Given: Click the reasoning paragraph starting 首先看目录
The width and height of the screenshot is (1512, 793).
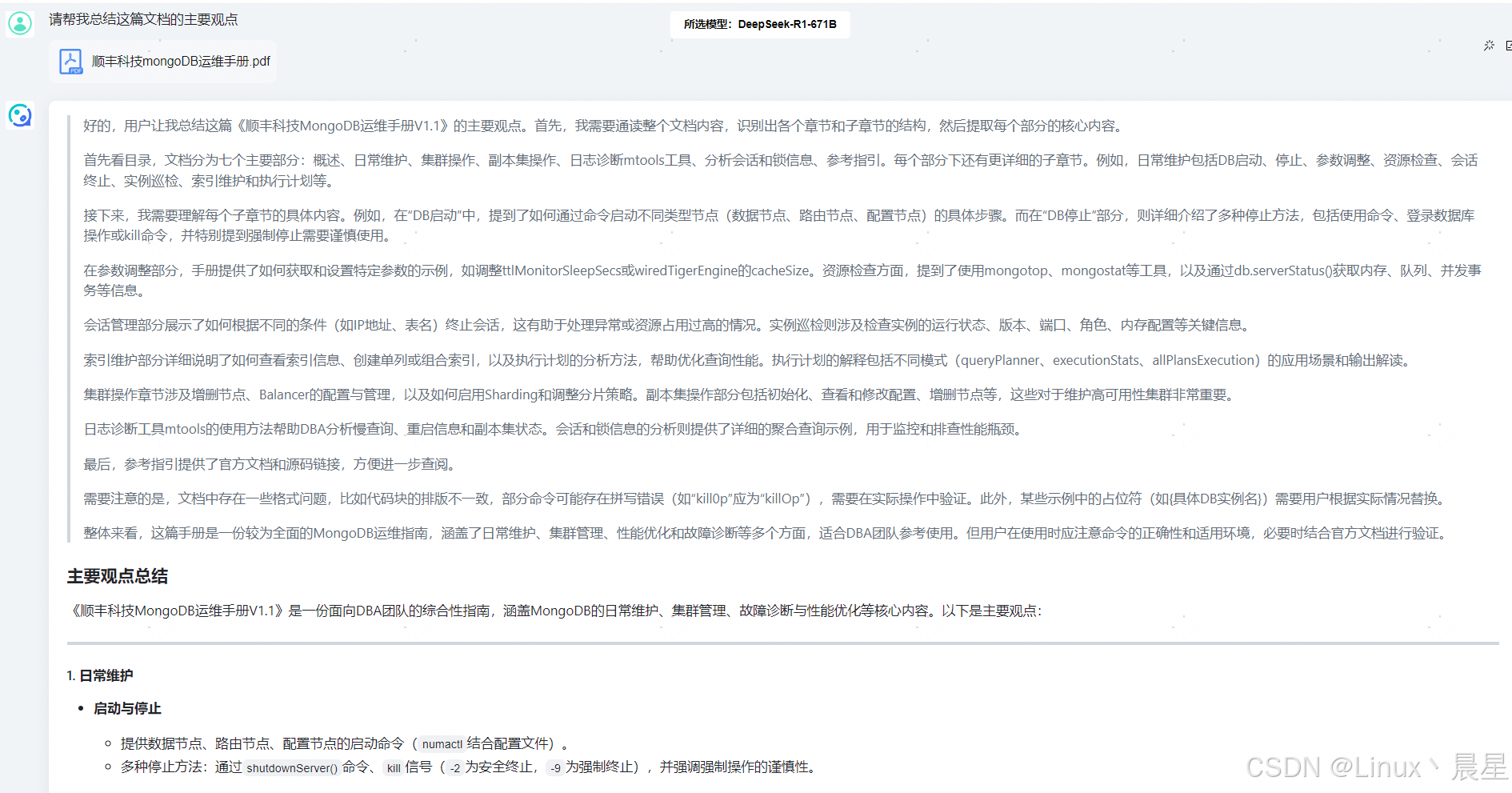Looking at the screenshot, I should [x=781, y=170].
